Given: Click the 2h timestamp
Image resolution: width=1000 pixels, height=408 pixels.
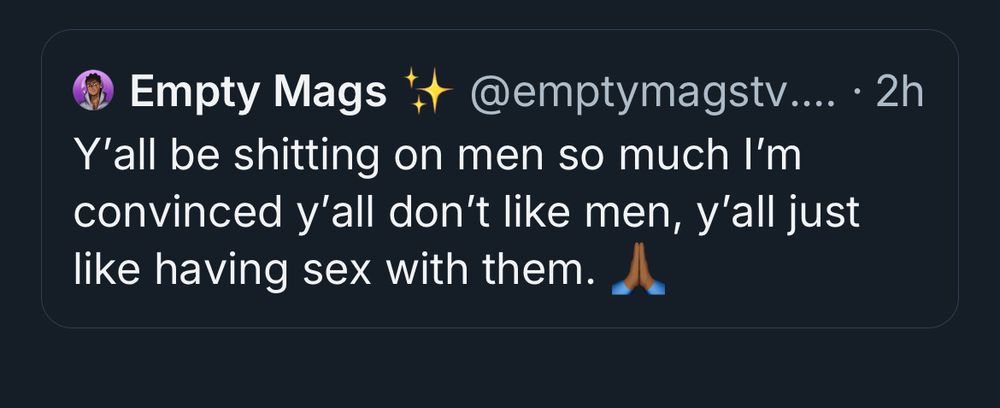Looking at the screenshot, I should (898, 93).
